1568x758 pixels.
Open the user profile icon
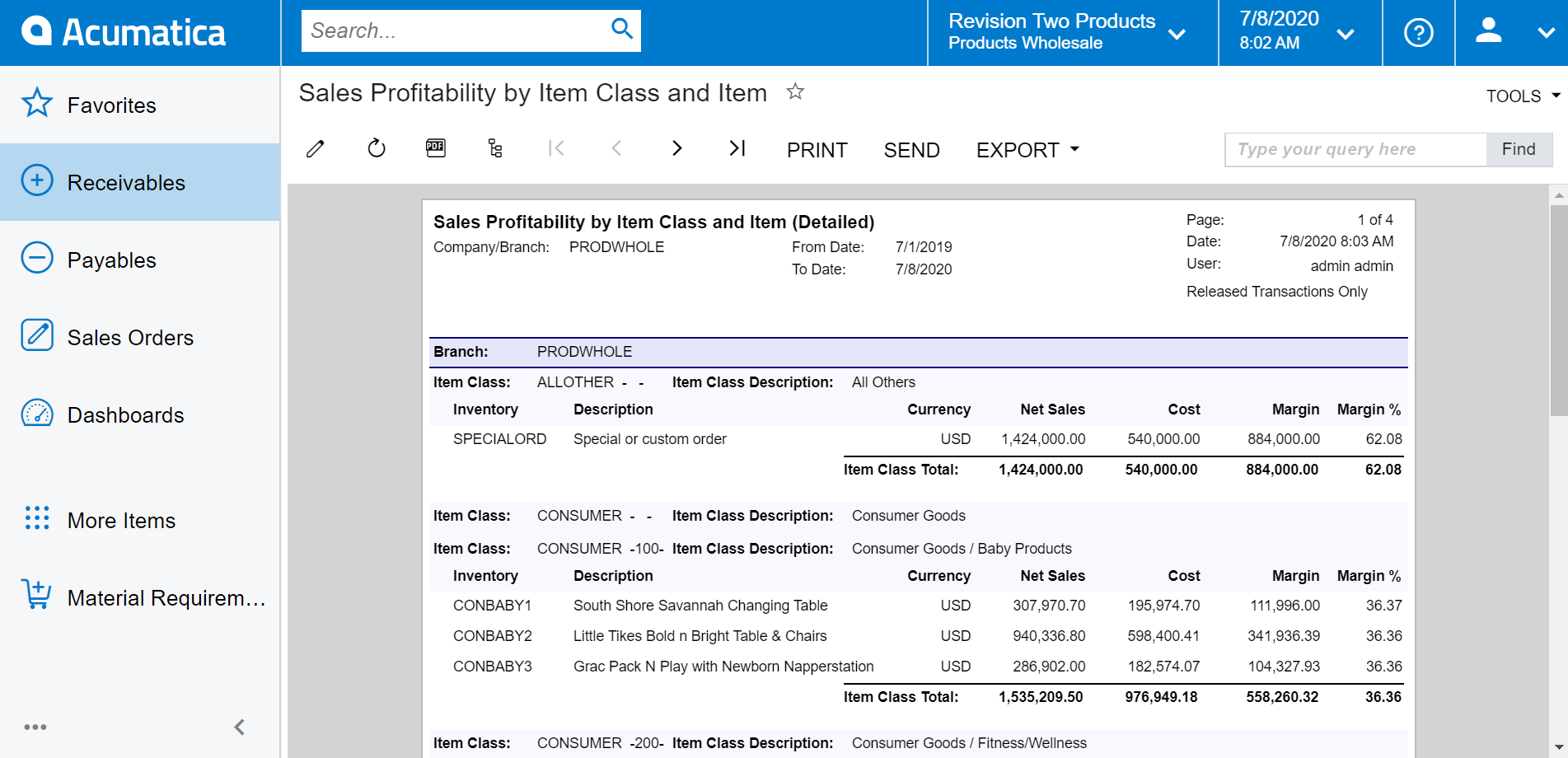(x=1488, y=31)
